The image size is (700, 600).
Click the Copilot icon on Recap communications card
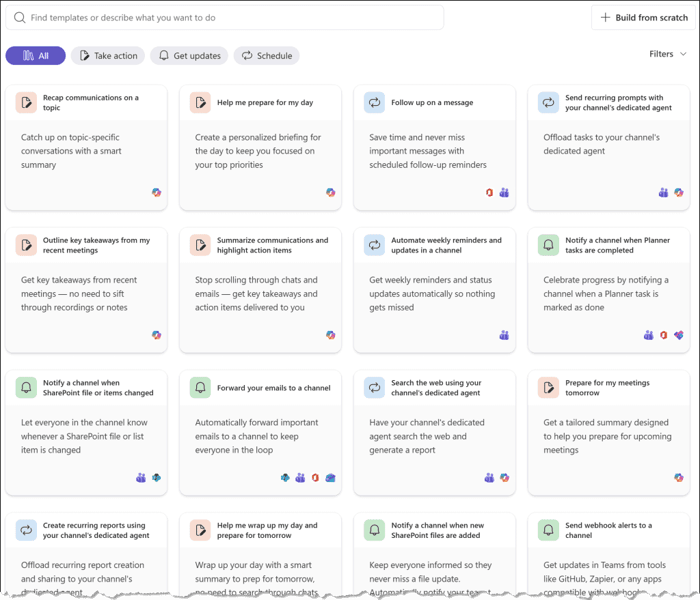[156, 192]
